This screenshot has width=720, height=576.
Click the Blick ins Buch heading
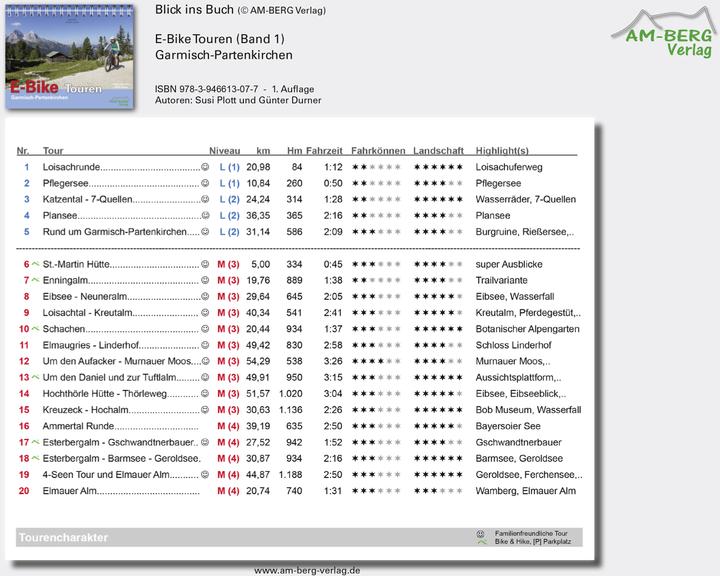(194, 10)
